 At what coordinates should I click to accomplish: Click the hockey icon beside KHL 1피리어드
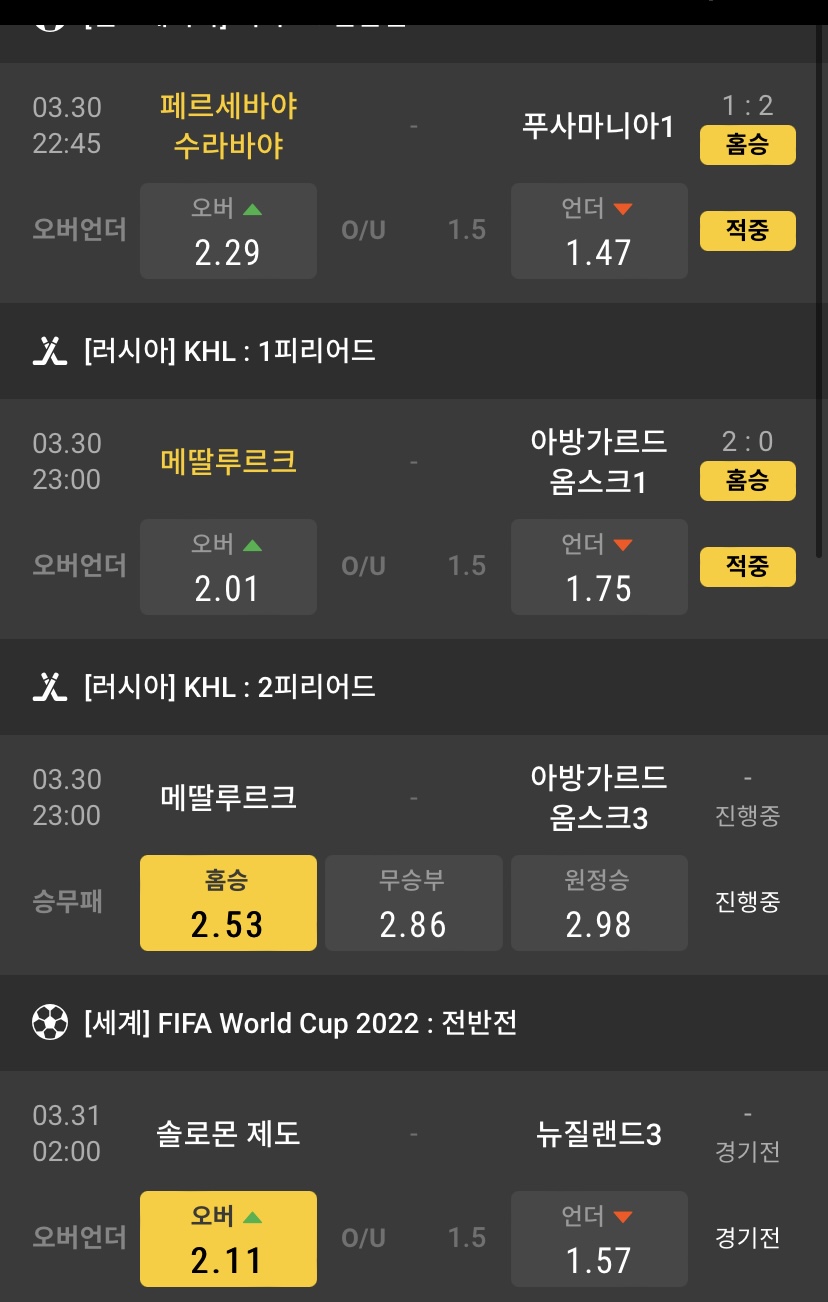[49, 351]
